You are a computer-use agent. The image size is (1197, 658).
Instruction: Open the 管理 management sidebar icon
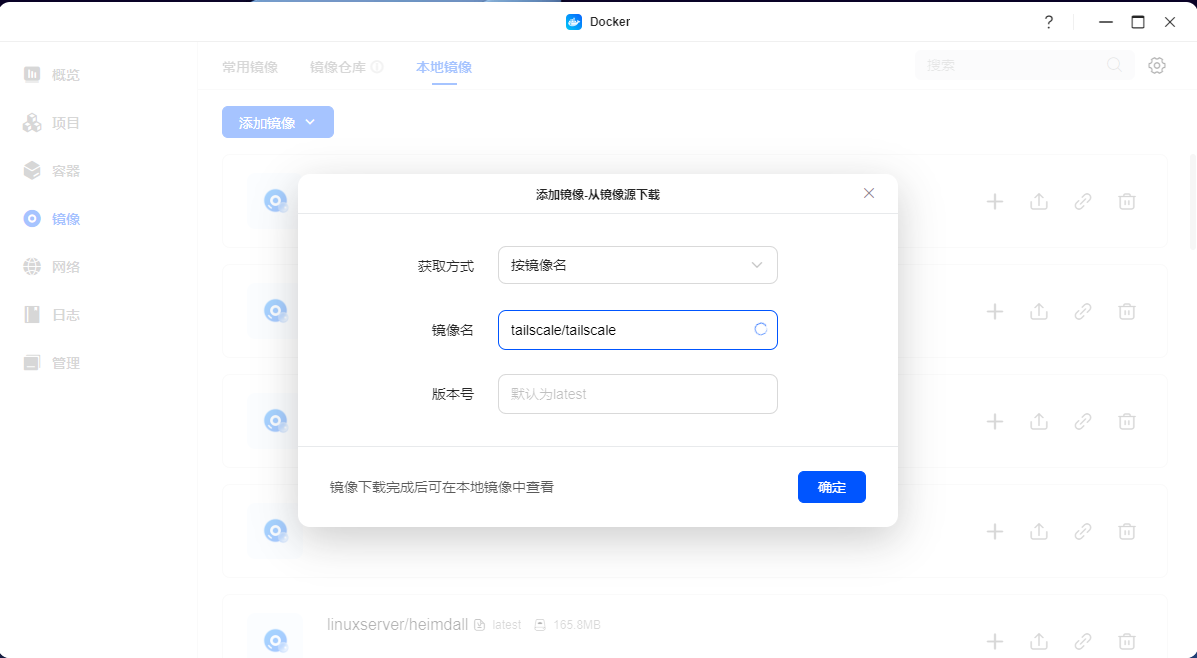(x=32, y=363)
